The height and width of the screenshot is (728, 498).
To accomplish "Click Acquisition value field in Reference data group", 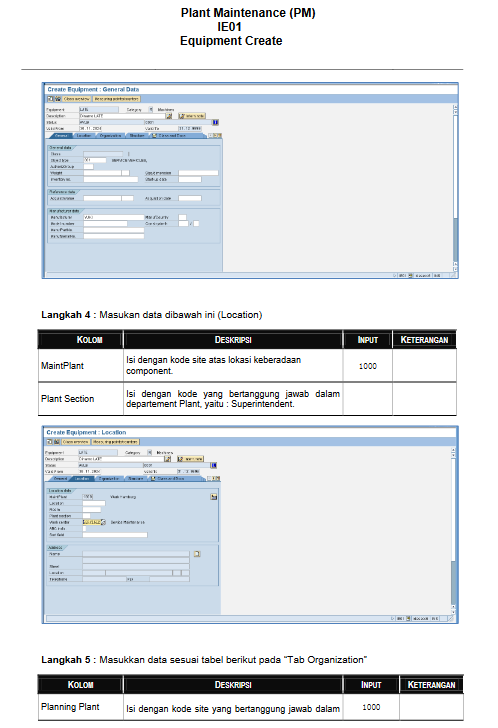I will point(102,198).
